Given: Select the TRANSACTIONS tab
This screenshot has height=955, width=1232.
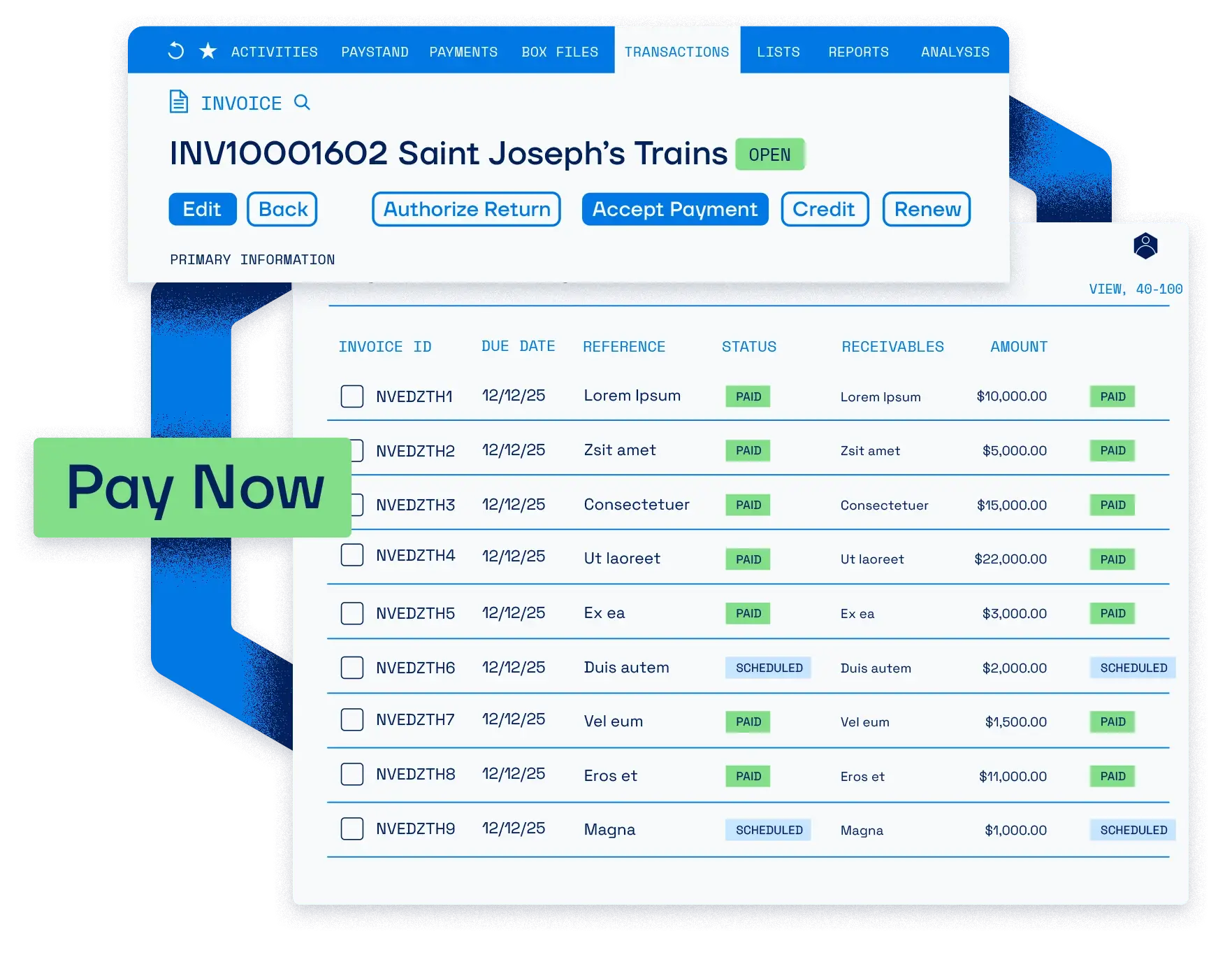Looking at the screenshot, I should [x=677, y=52].
